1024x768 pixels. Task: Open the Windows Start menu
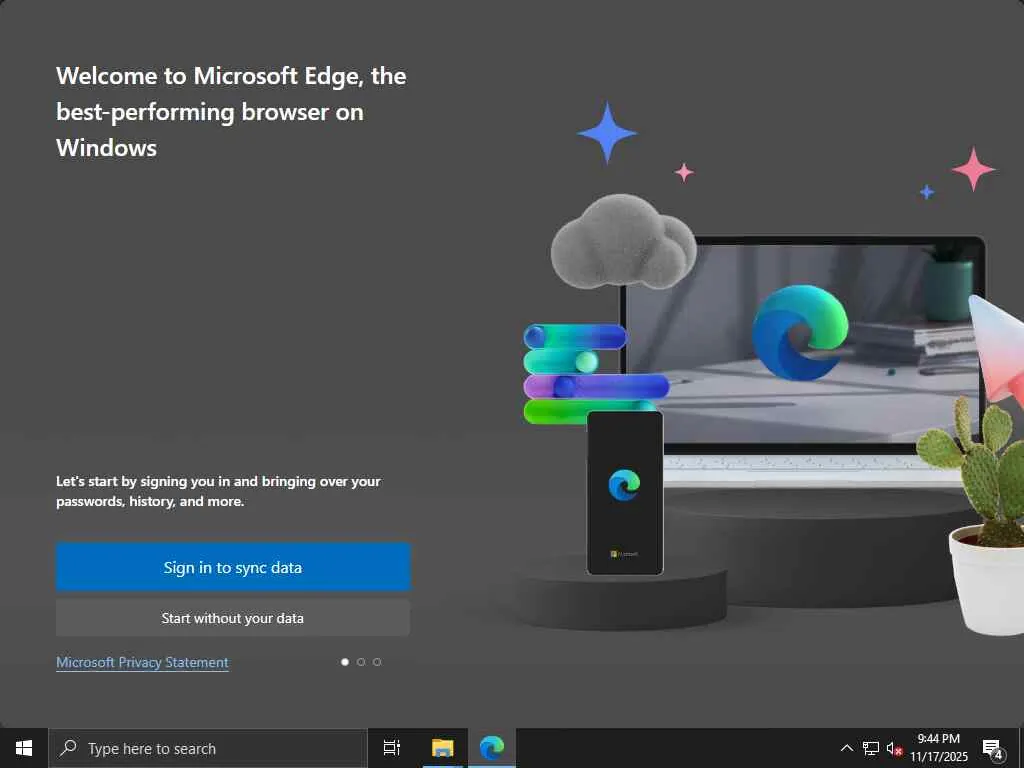[24, 748]
